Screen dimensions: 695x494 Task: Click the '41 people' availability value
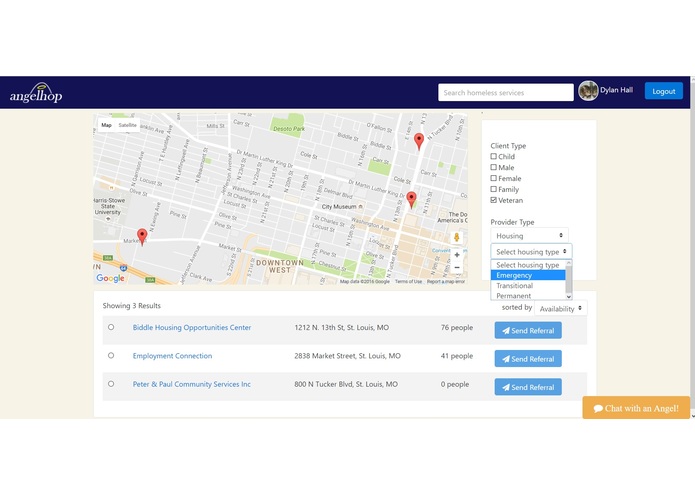click(x=457, y=356)
